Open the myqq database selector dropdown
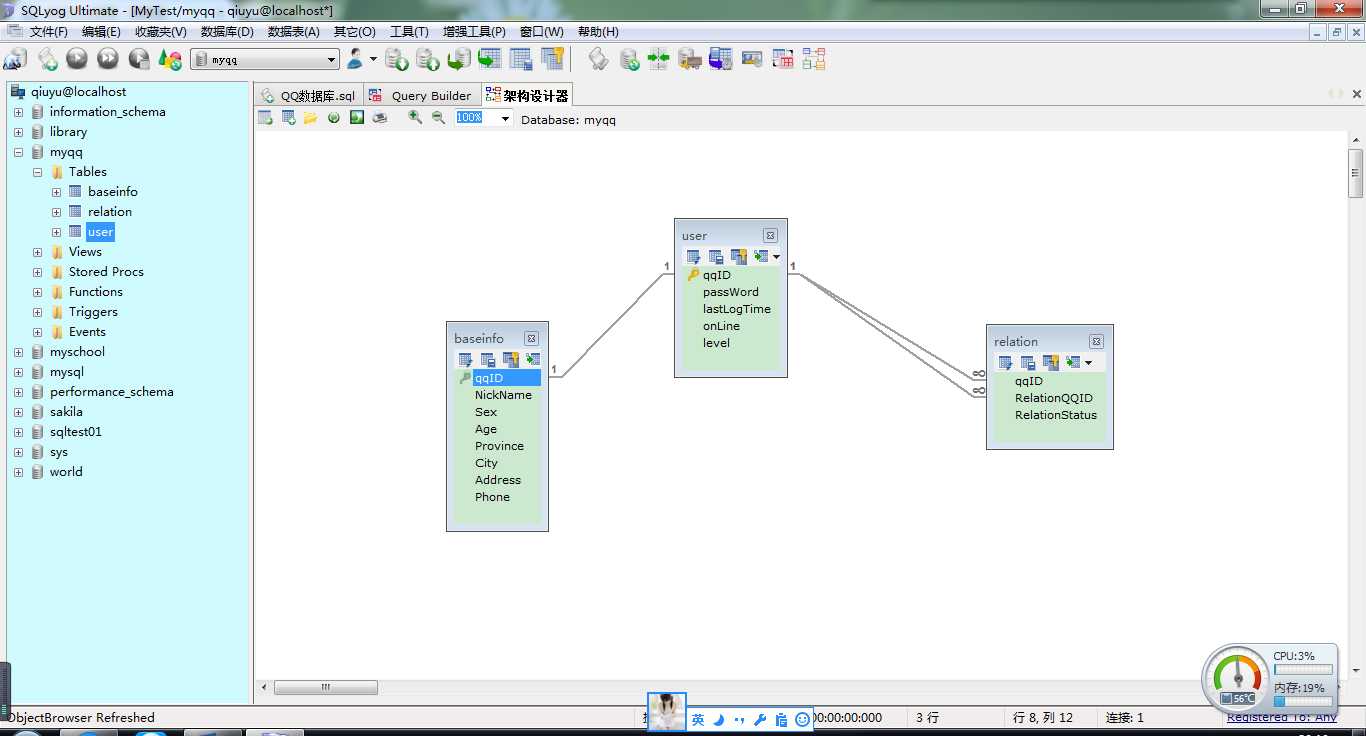The image size is (1366, 736). click(x=329, y=59)
